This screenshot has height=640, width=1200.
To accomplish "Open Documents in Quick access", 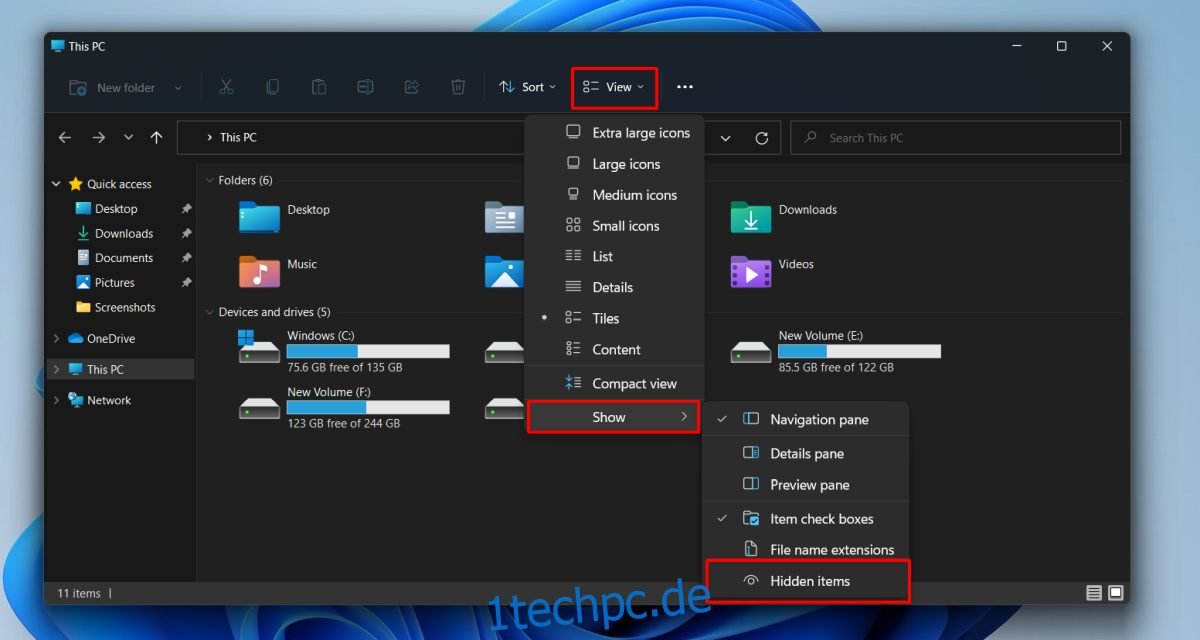I will (x=114, y=258).
